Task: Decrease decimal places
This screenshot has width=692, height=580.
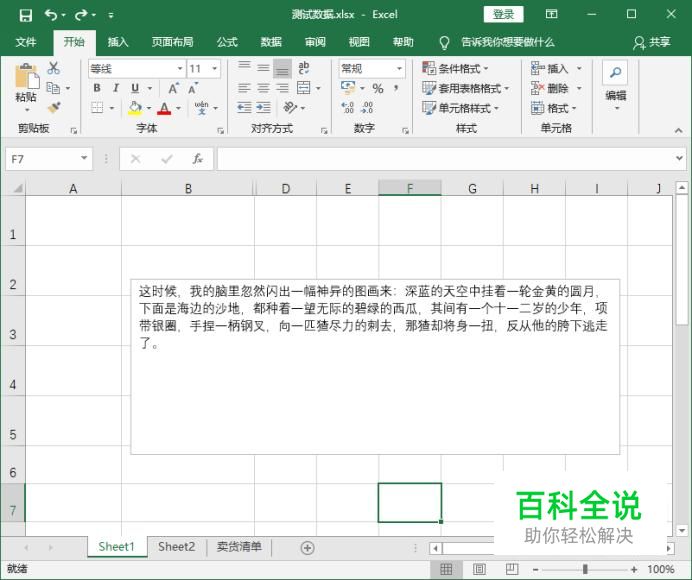Action: coord(367,108)
